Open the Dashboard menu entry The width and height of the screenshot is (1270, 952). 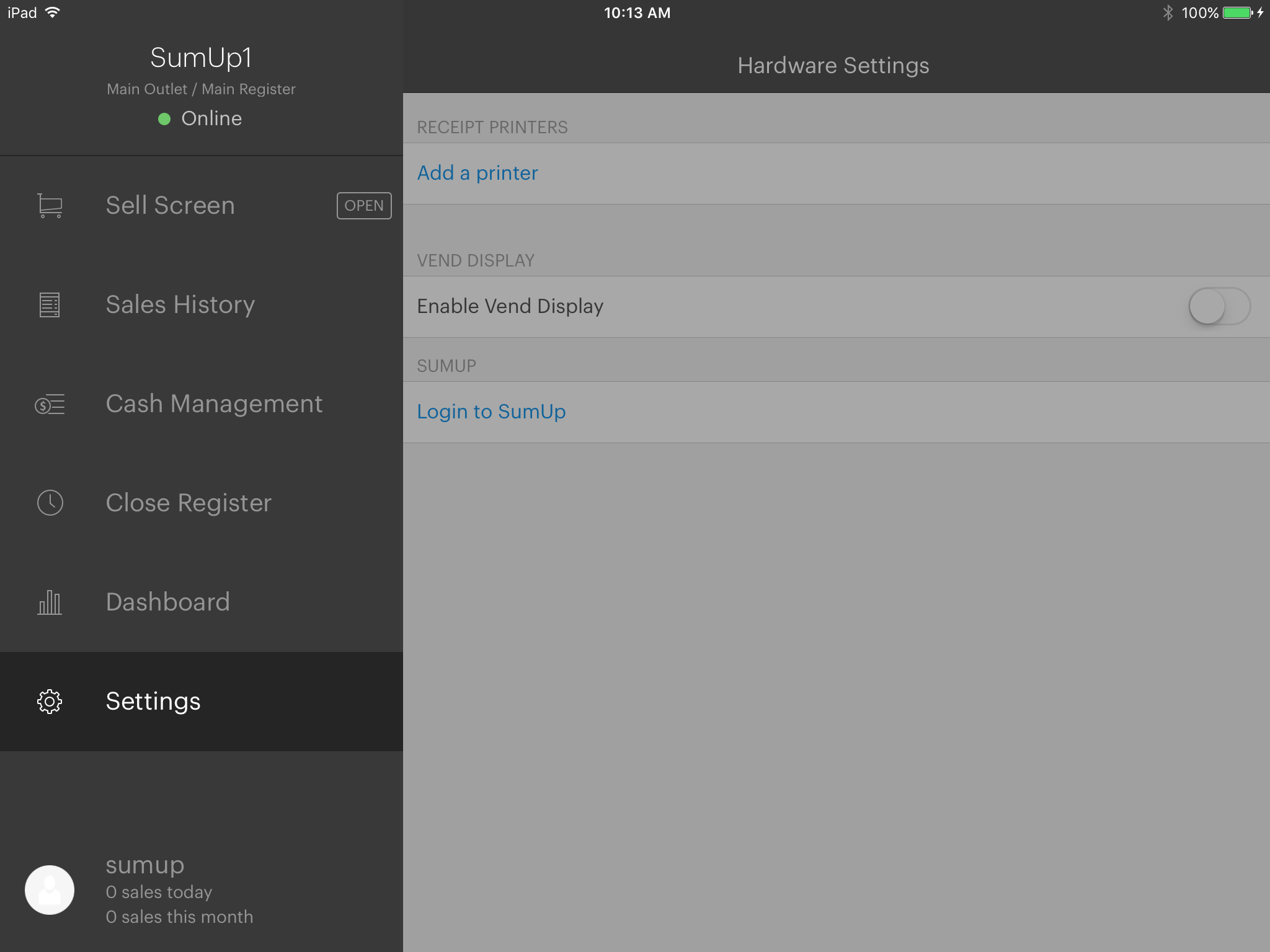pyautogui.click(x=167, y=602)
